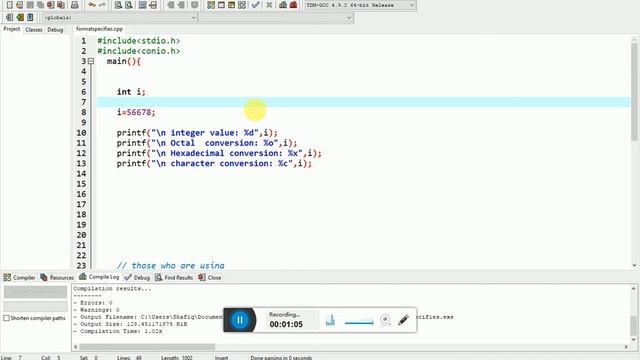Click the Save All toolbar icon

[x=40, y=5]
